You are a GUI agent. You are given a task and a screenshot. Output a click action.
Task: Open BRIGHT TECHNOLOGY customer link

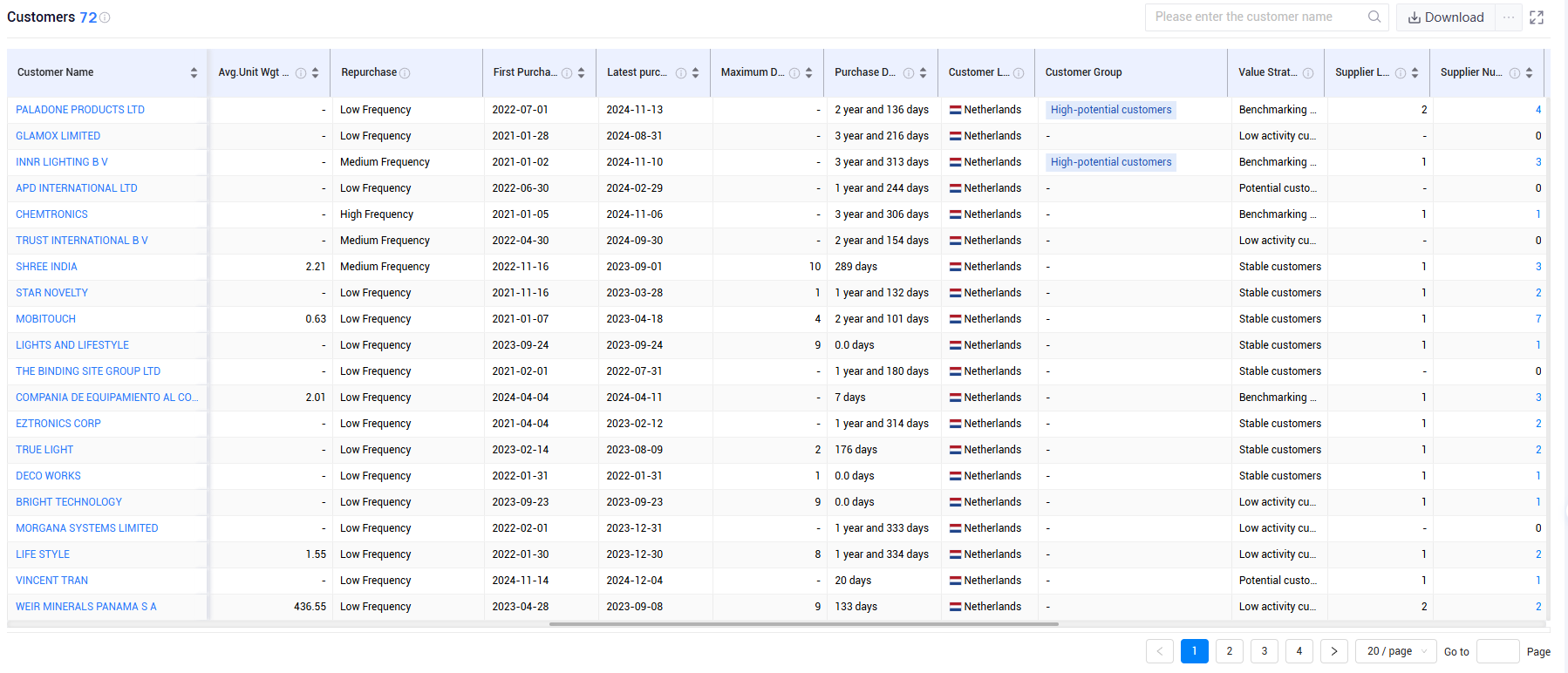tap(69, 502)
